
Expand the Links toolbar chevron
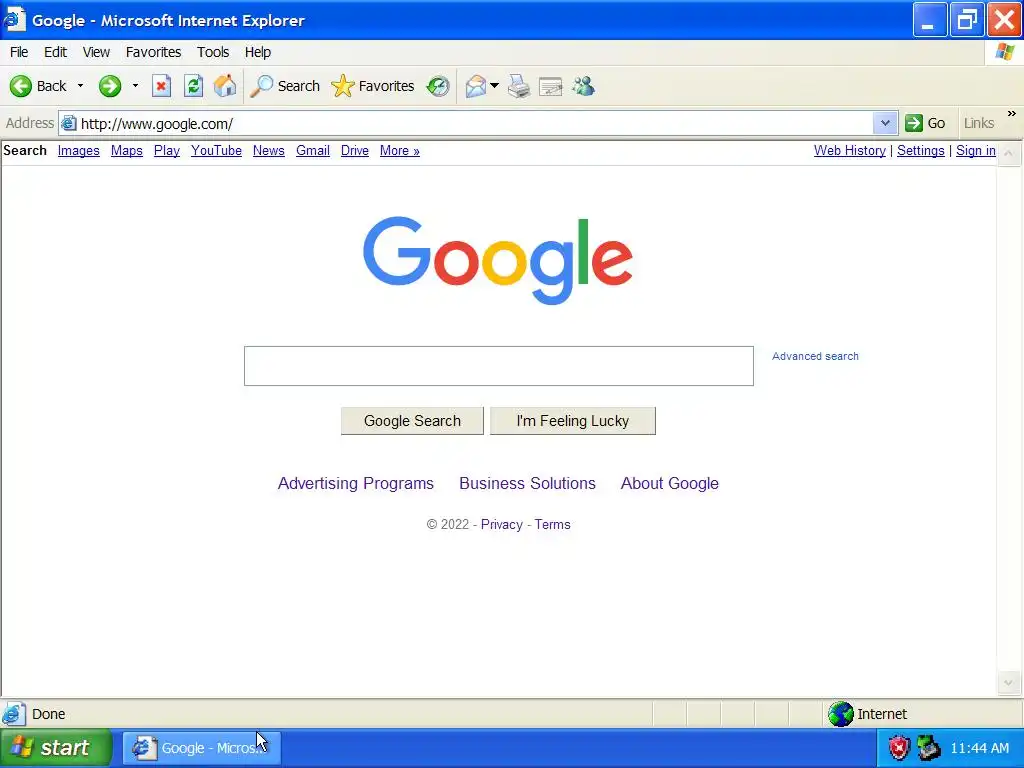(x=1012, y=114)
